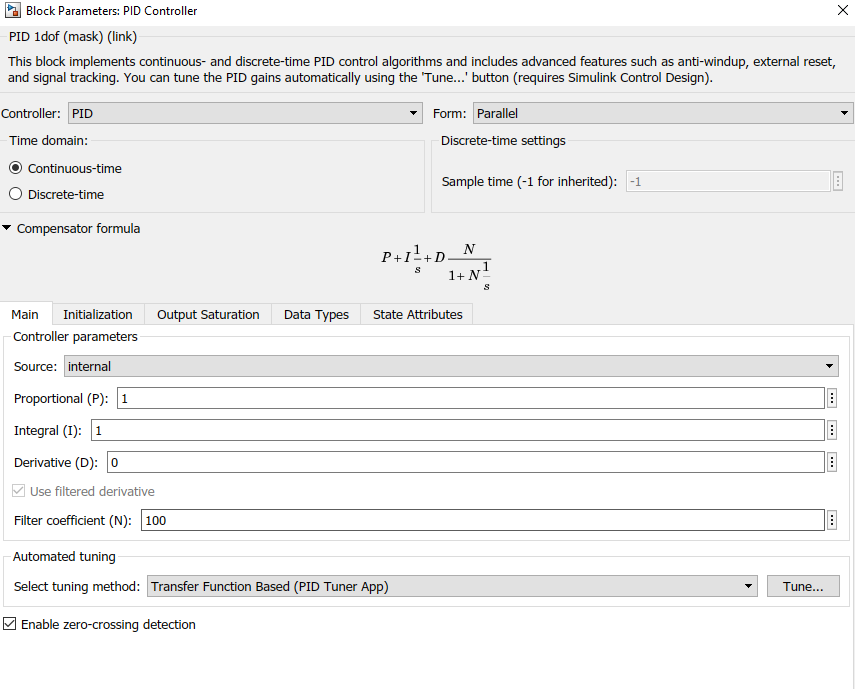
Task: Switch to the State Attributes tab
Action: tap(416, 313)
